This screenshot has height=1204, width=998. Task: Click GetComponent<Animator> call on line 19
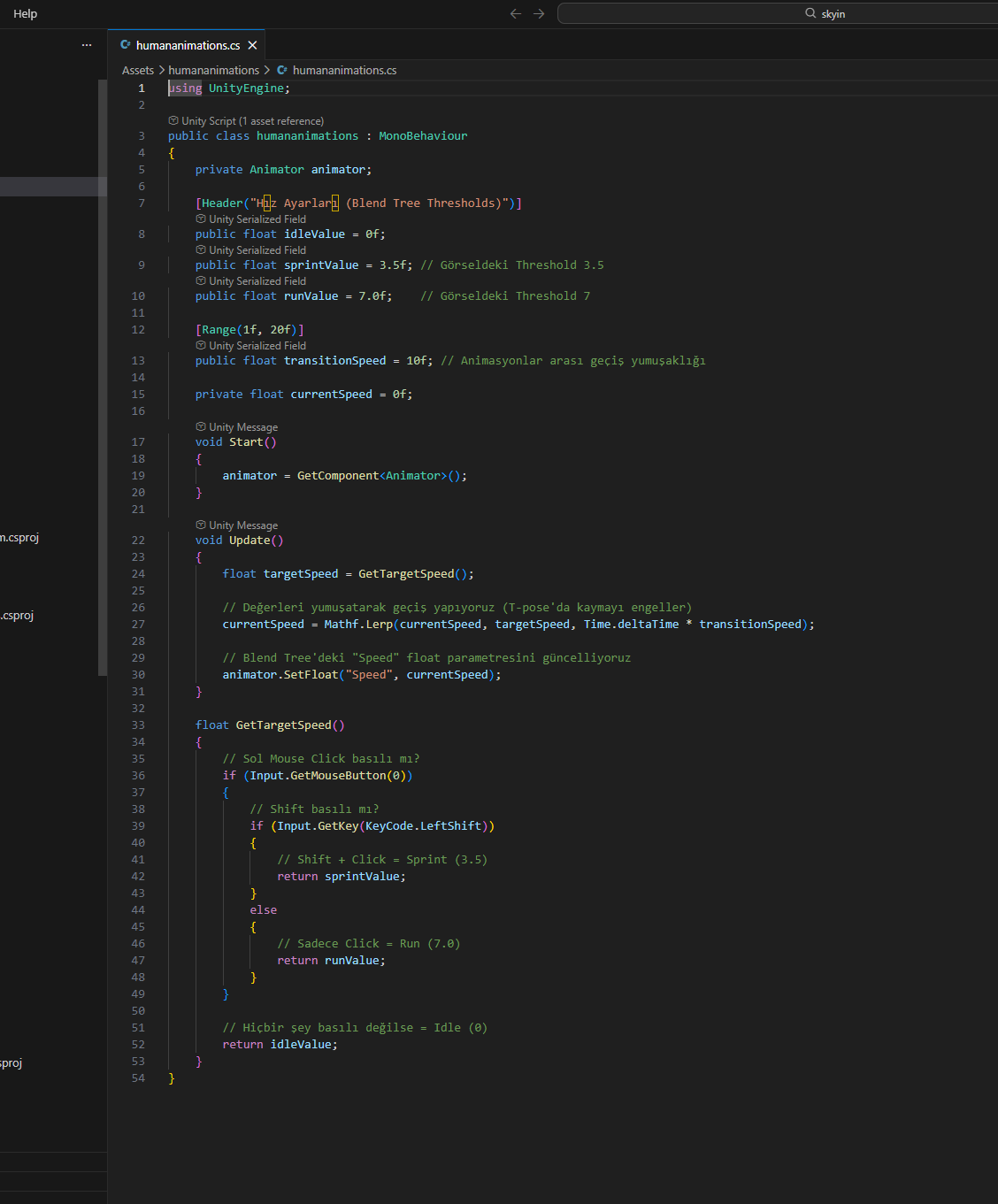pyautogui.click(x=382, y=476)
